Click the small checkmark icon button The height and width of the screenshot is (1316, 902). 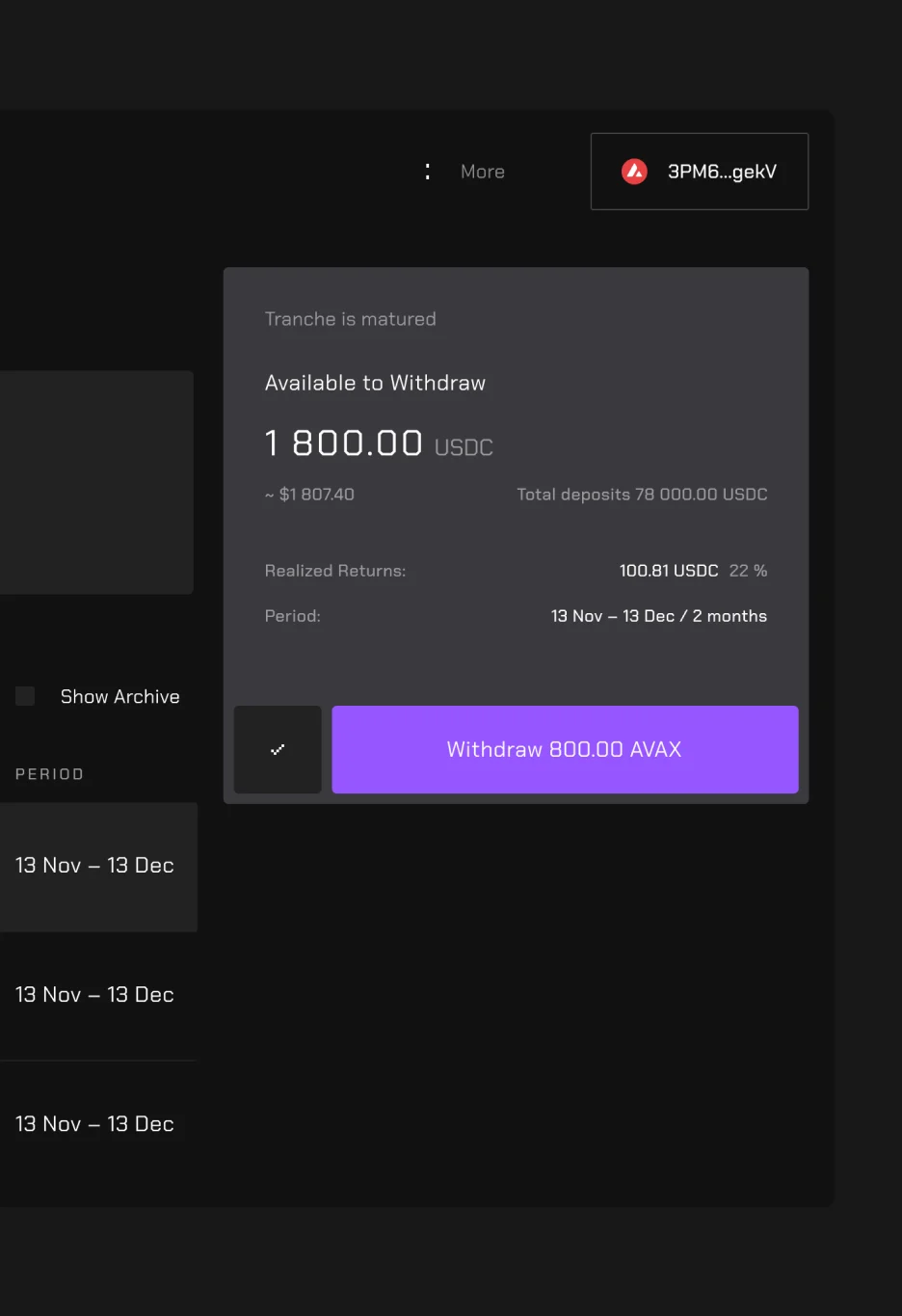coord(278,749)
